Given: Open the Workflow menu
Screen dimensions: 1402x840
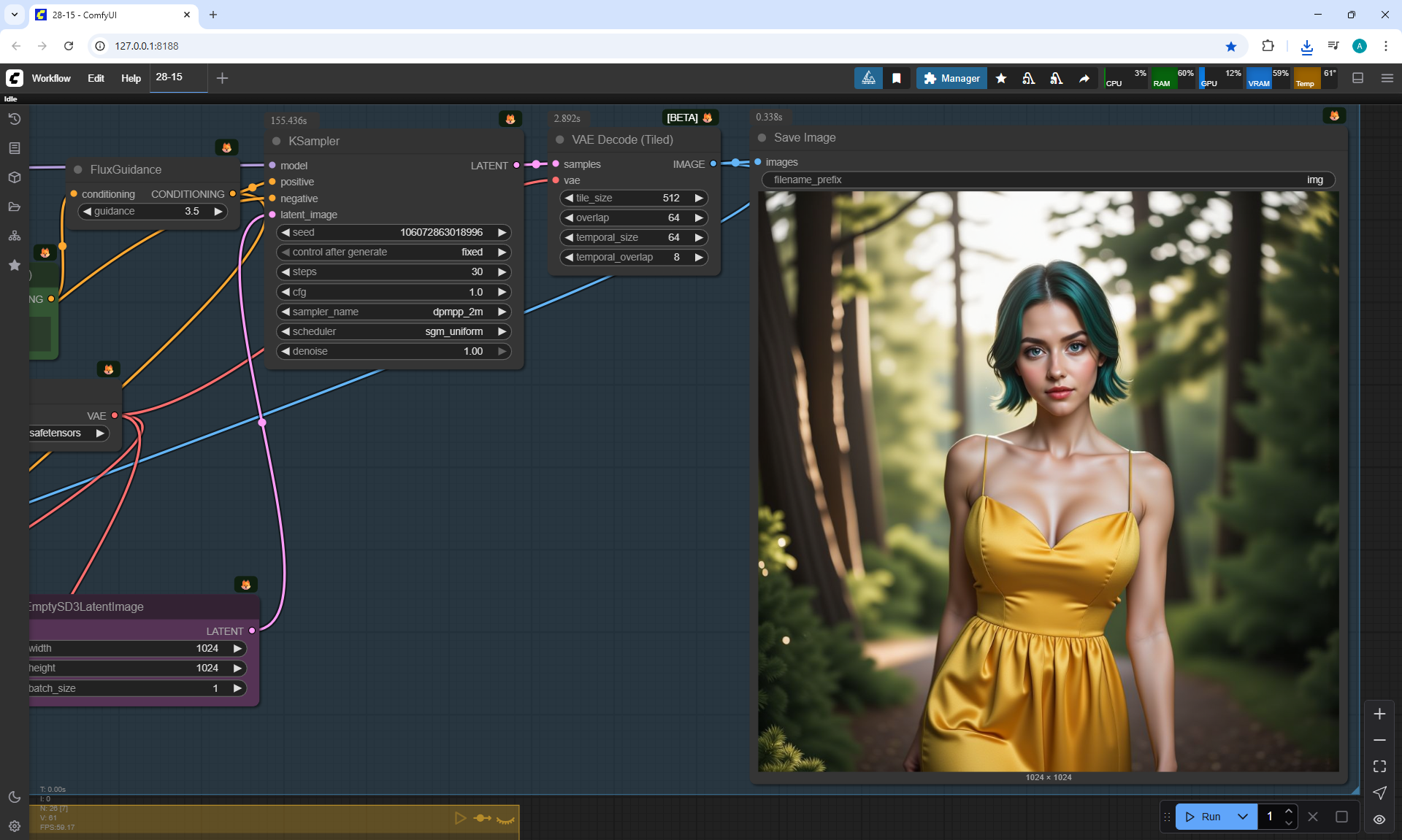Looking at the screenshot, I should [51, 78].
